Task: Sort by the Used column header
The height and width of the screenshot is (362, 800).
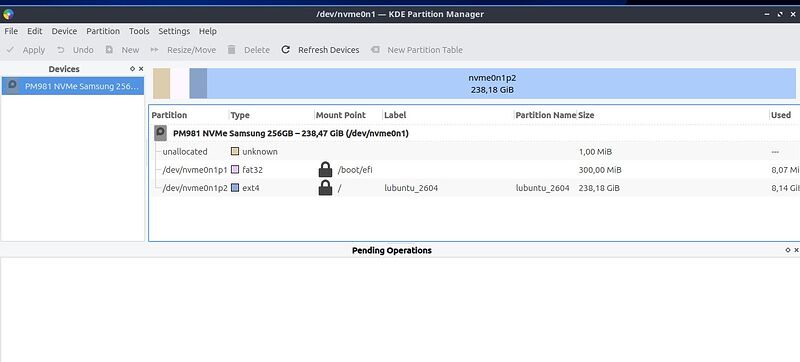Action: [x=781, y=115]
